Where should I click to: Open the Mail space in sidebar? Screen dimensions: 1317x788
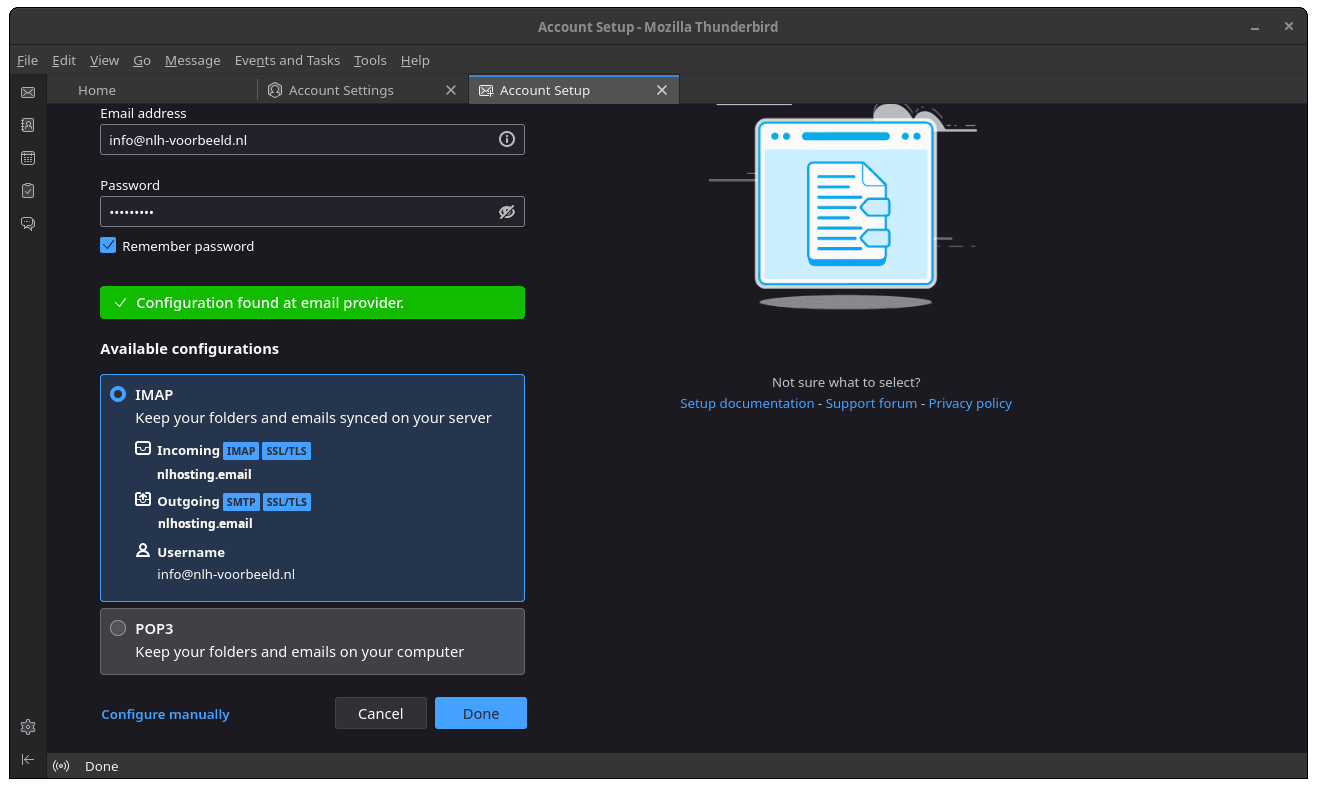tap(28, 92)
